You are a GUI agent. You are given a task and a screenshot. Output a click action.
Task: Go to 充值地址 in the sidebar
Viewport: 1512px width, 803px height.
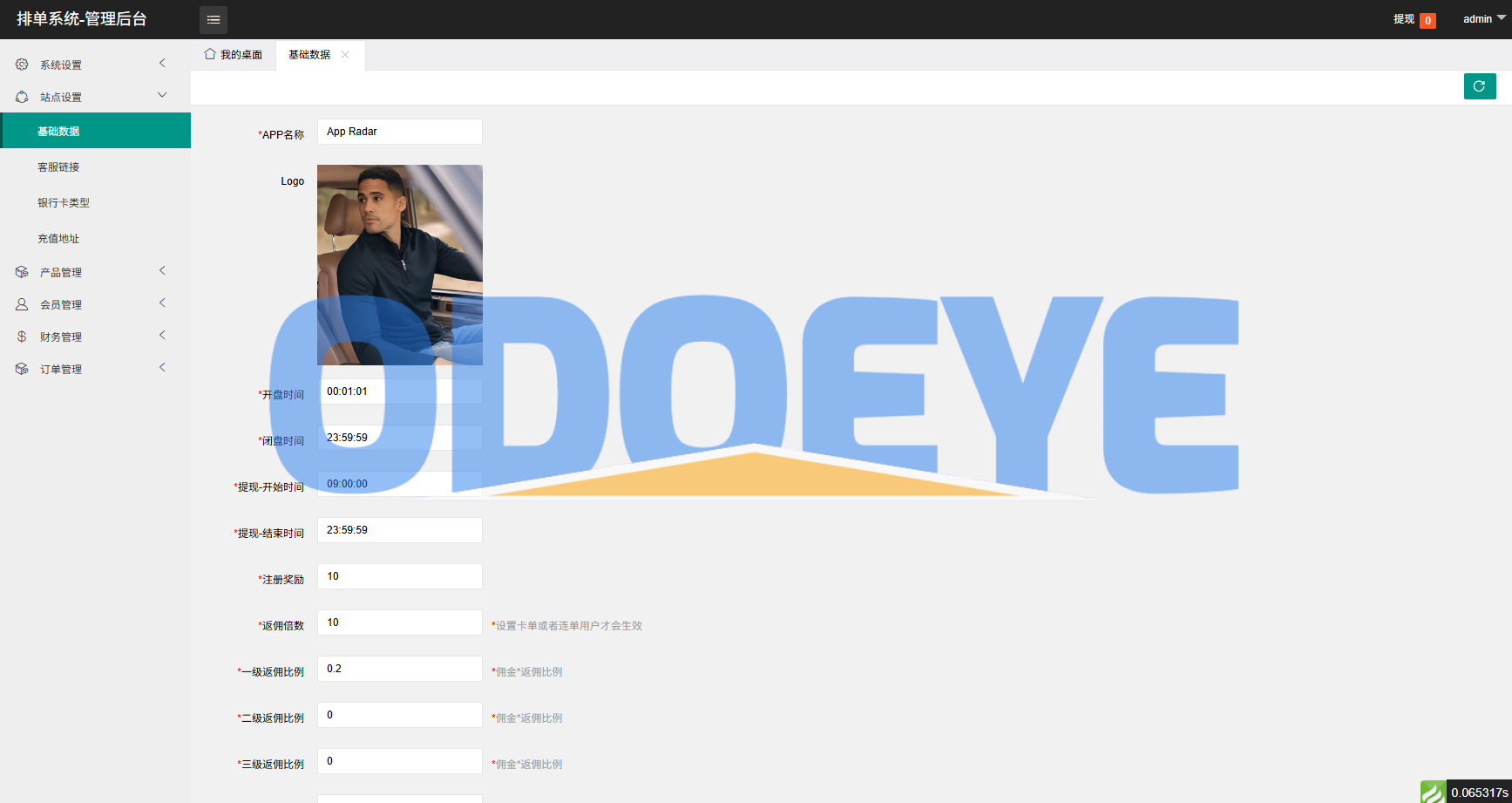pyautogui.click(x=58, y=238)
